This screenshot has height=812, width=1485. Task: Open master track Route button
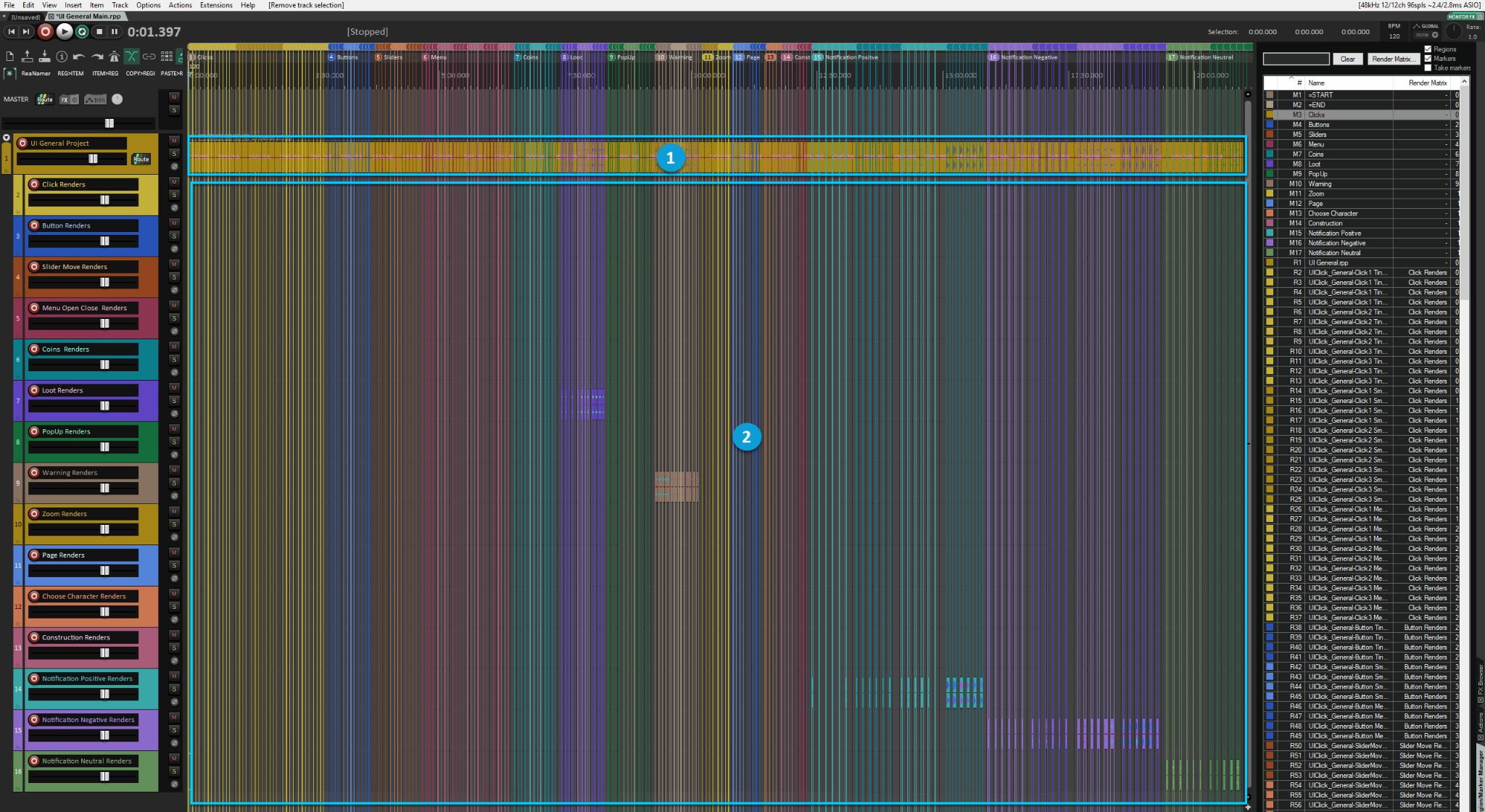(x=45, y=99)
